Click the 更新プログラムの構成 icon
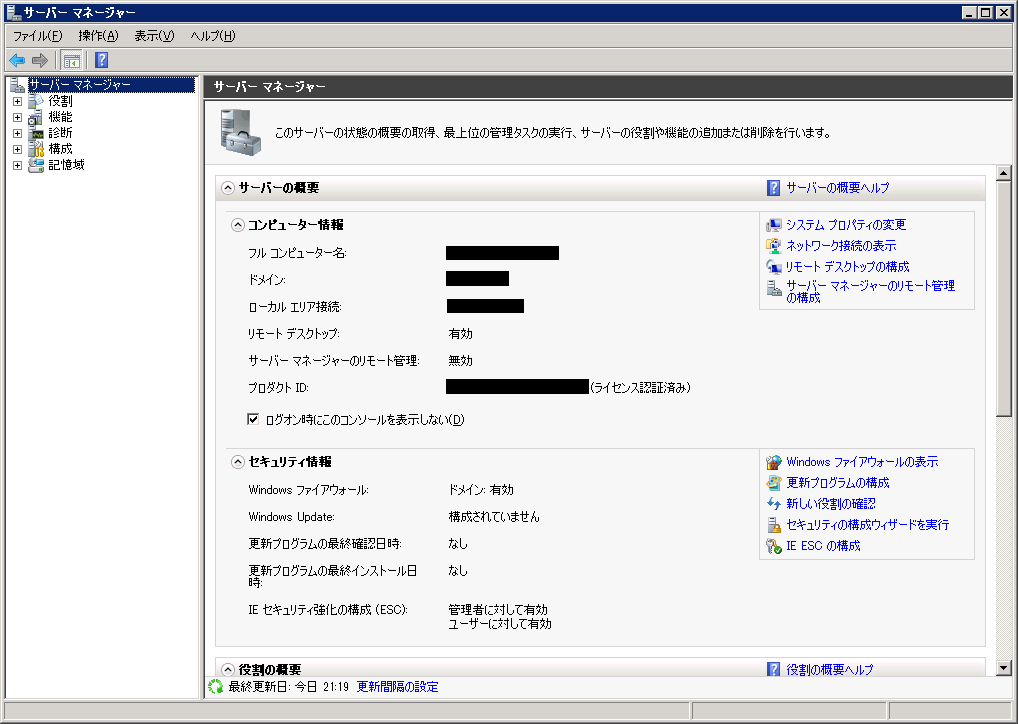Screen dimensions: 1018x724 [773, 482]
